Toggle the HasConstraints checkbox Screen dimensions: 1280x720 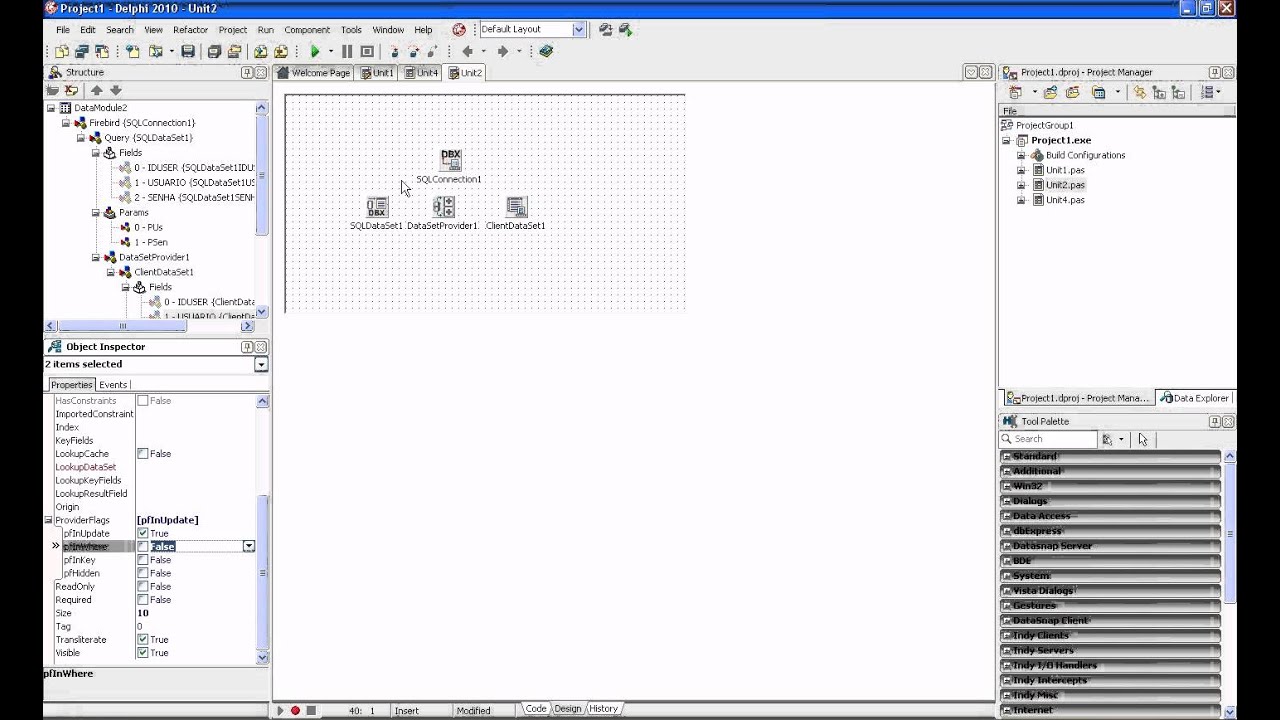tap(142, 401)
